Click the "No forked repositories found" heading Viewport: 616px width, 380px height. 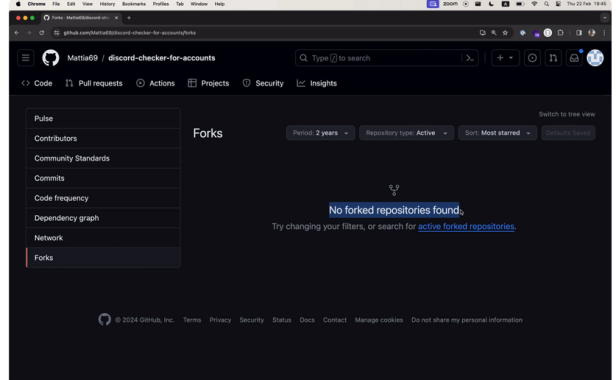pyautogui.click(x=394, y=210)
